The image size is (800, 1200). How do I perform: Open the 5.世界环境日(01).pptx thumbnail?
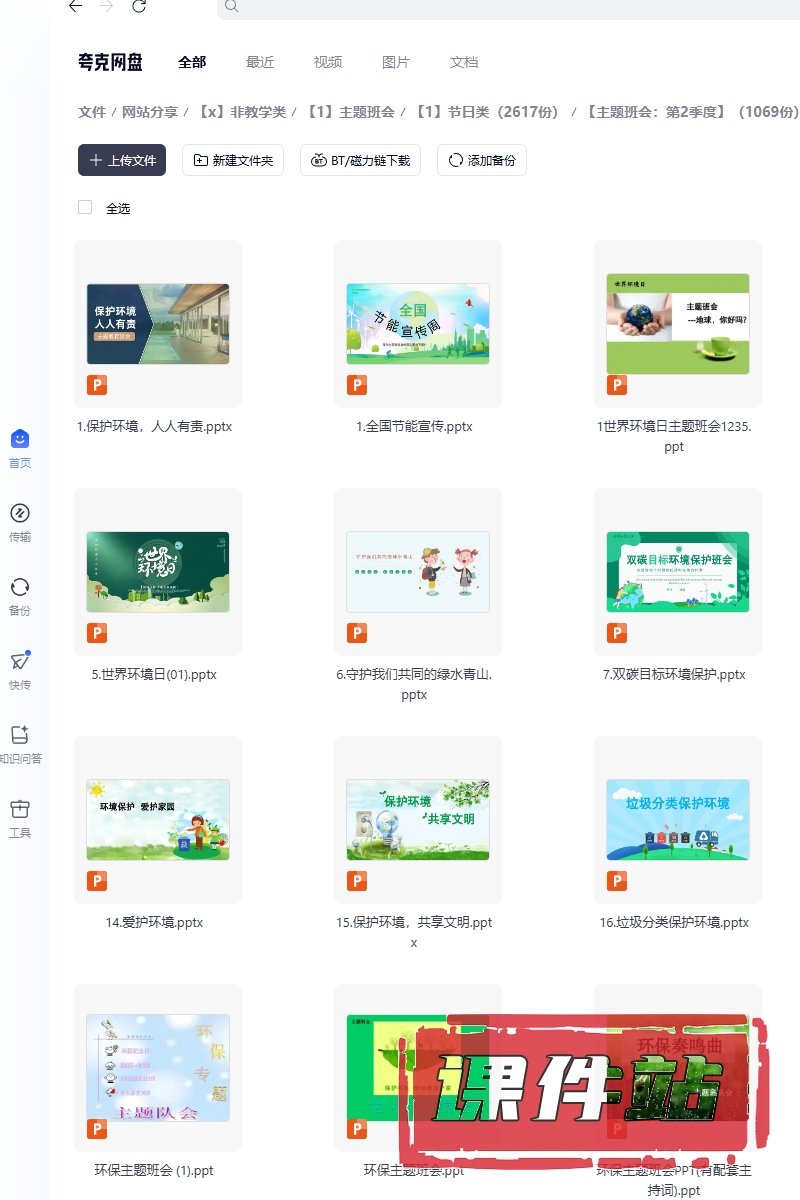(158, 572)
